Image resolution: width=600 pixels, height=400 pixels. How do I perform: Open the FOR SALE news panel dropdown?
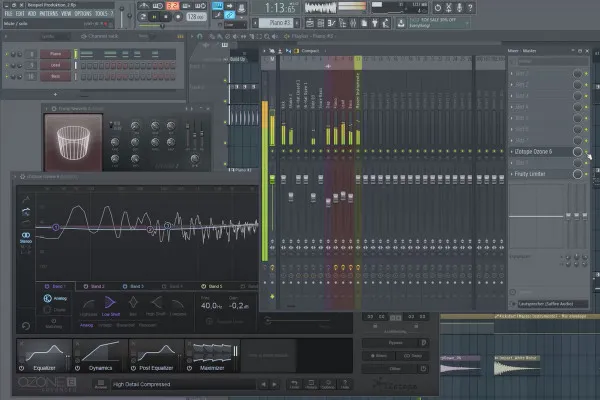[467, 23]
